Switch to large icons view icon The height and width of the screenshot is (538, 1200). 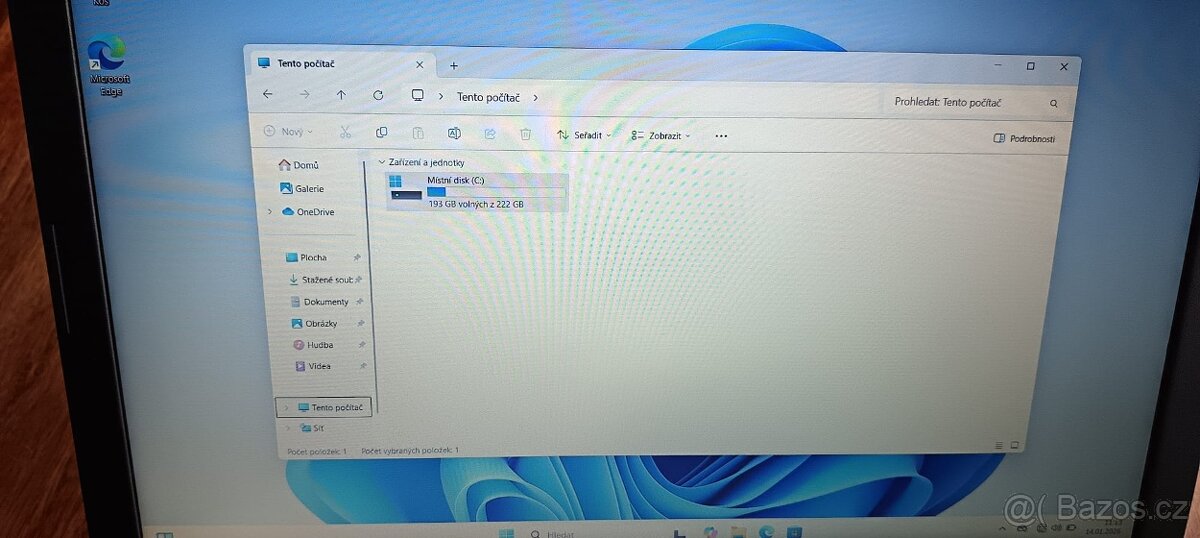1014,445
